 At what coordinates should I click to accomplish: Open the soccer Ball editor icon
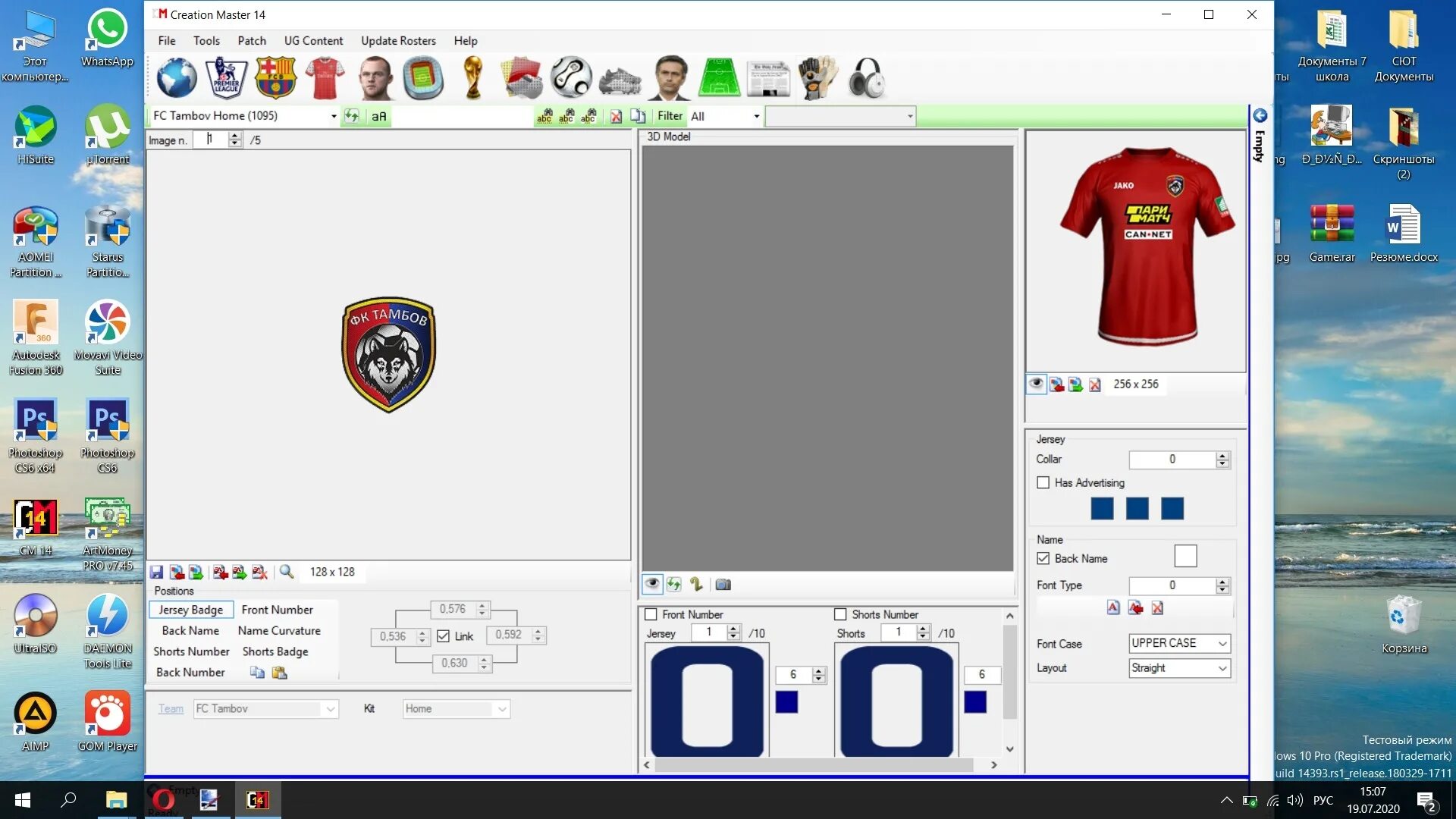coord(571,77)
